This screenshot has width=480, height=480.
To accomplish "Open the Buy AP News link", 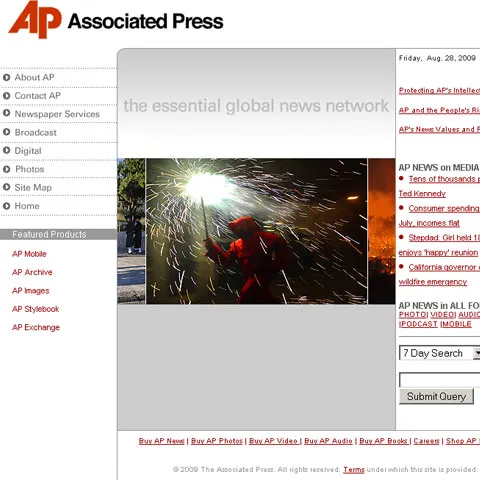I will pyautogui.click(x=162, y=441).
